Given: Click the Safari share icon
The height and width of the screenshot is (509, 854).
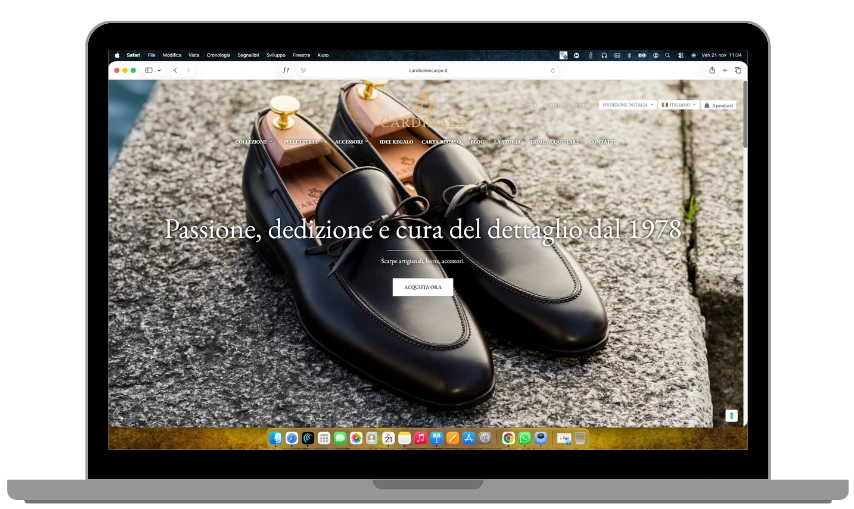Looking at the screenshot, I should pos(712,71).
